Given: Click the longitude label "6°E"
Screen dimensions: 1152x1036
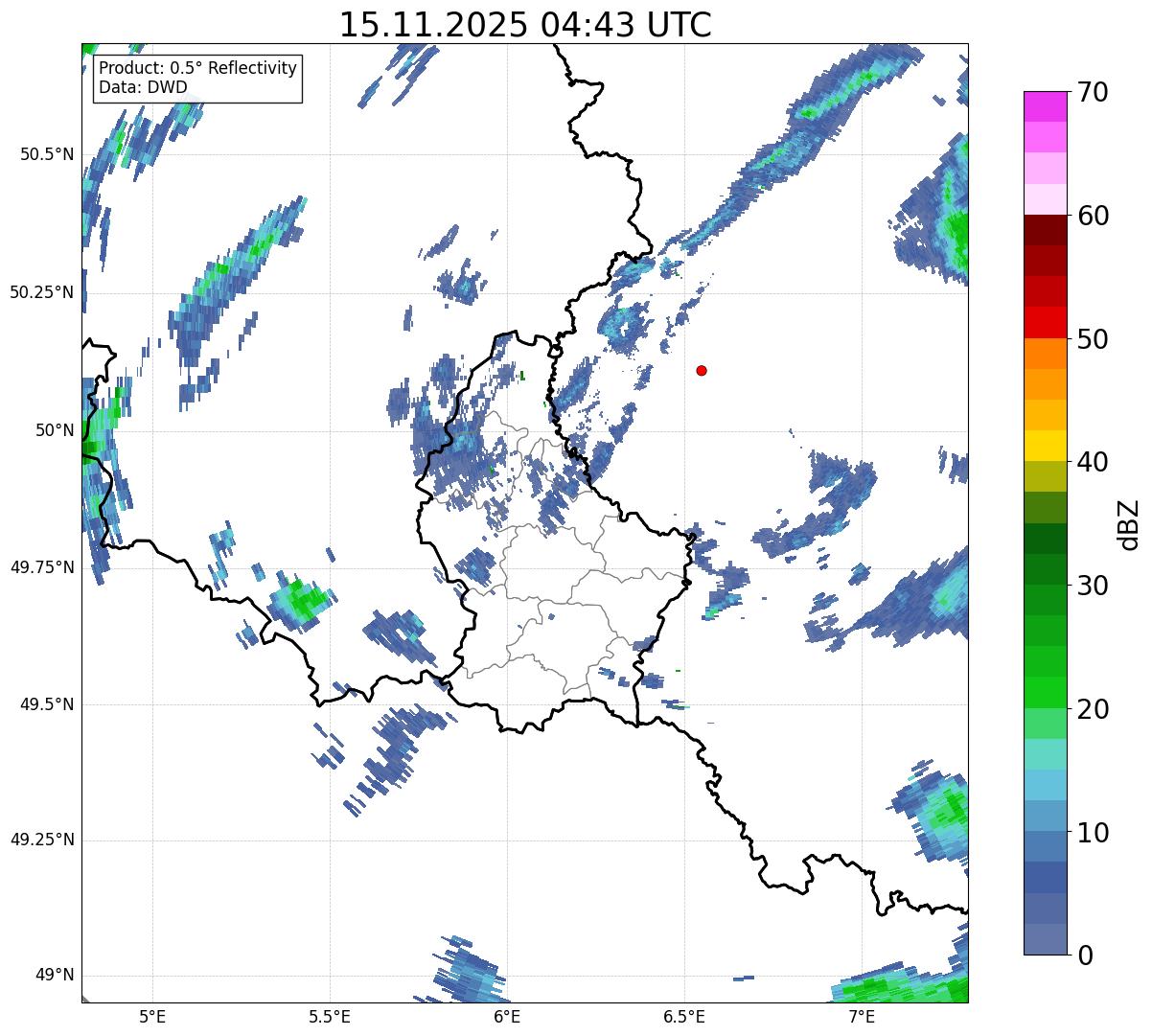Looking at the screenshot, I should [x=507, y=1018].
